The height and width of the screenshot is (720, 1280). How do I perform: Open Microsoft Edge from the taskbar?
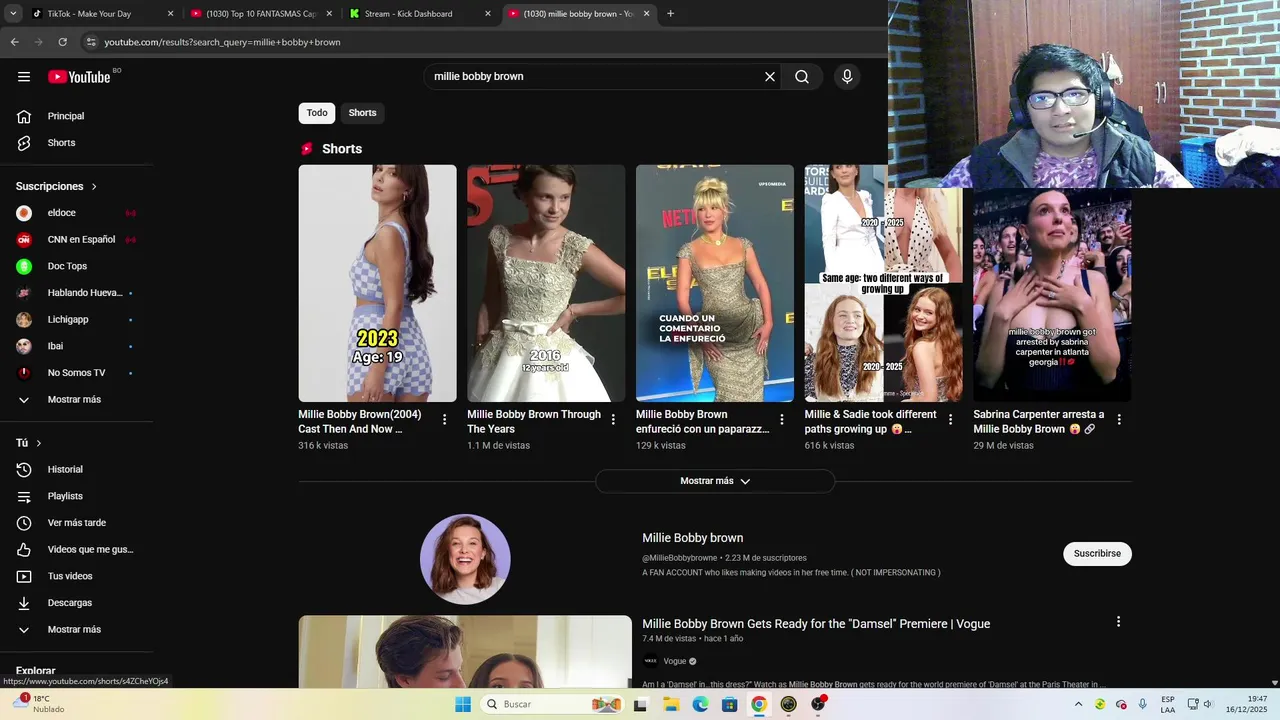pyautogui.click(x=701, y=704)
